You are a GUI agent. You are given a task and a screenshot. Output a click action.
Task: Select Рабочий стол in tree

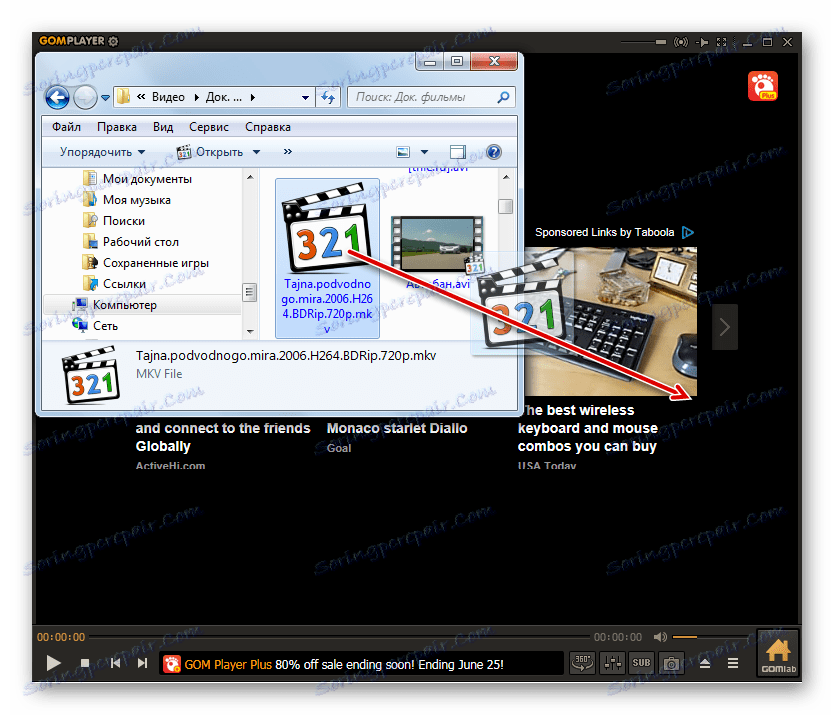[141, 242]
